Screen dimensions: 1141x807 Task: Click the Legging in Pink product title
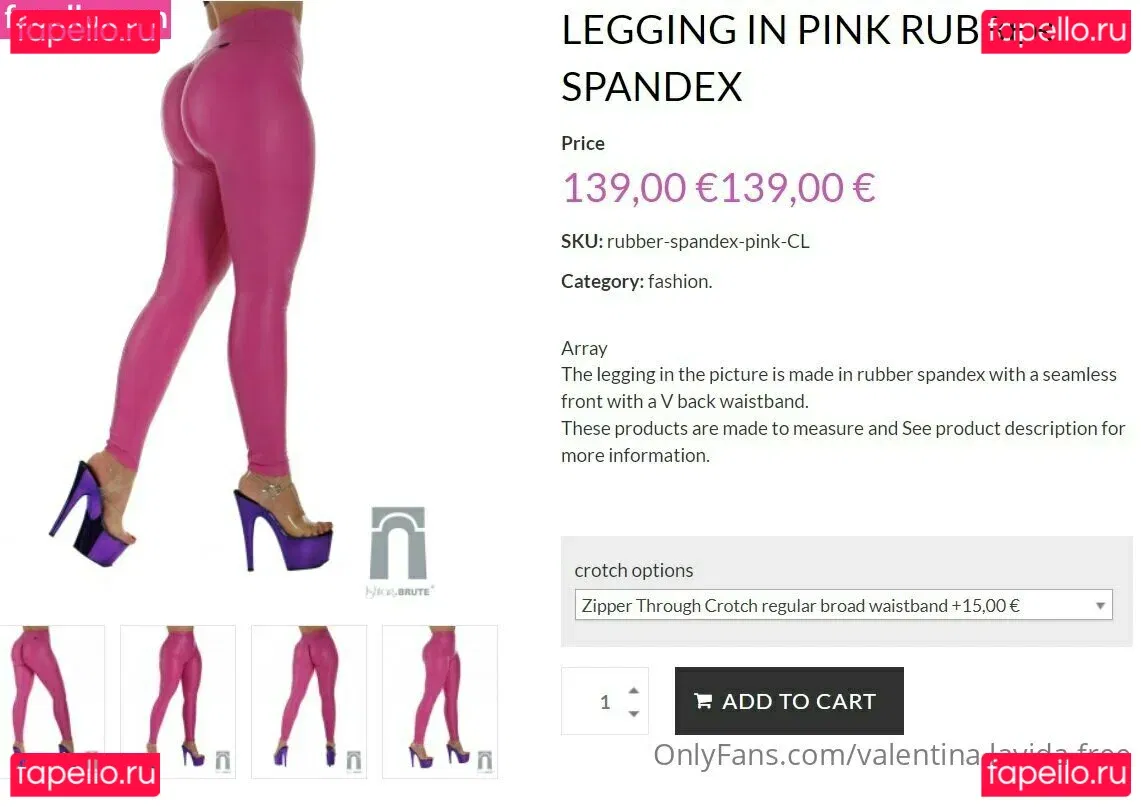[771, 58]
